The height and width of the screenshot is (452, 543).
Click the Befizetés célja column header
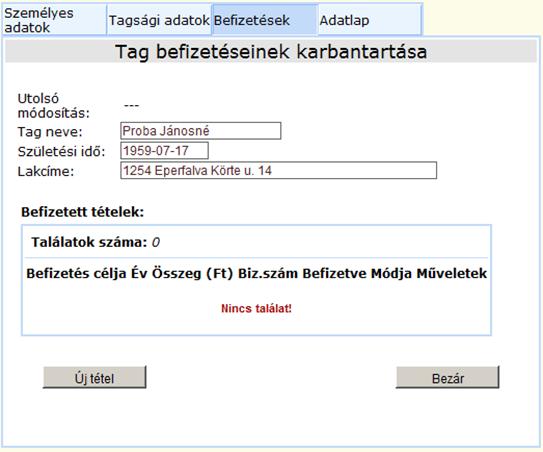(x=76, y=274)
